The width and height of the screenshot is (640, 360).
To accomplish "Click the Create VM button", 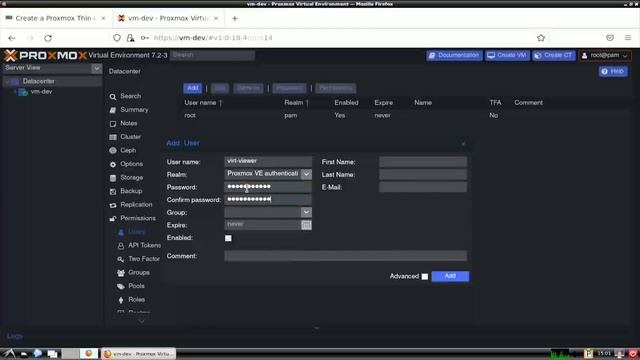I will 507,56.
